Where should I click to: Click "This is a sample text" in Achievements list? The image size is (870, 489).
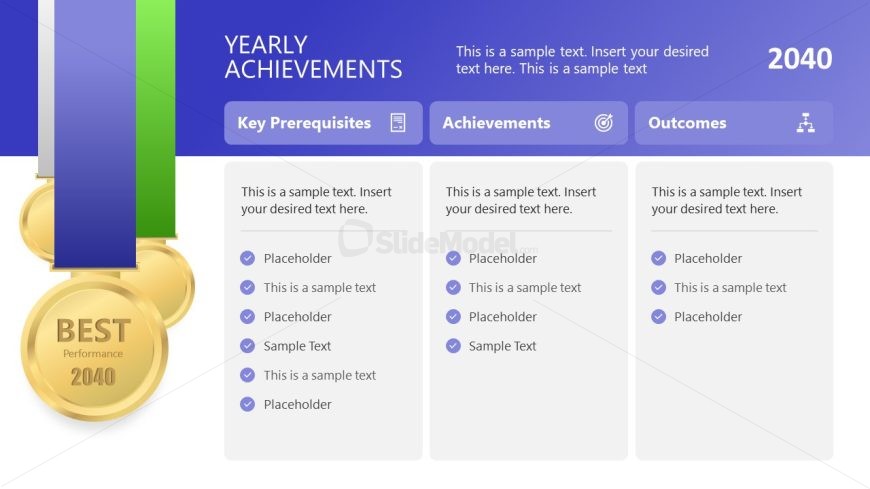[x=525, y=288]
